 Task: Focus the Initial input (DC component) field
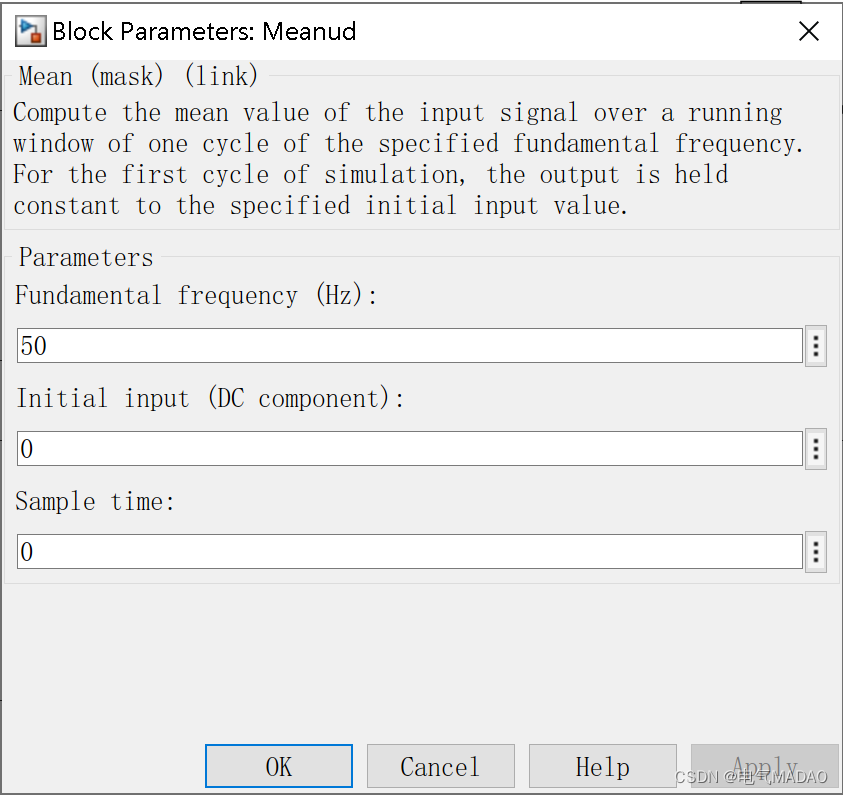(x=410, y=449)
